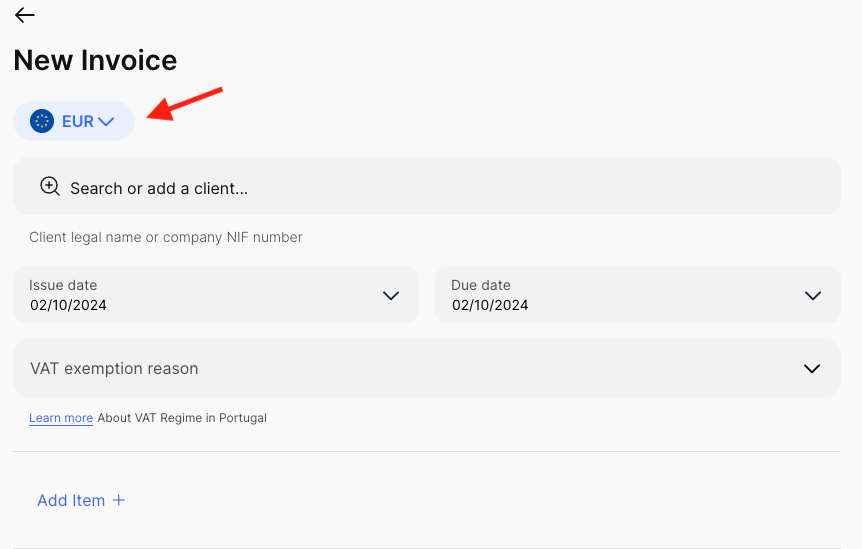Screen dimensions: 862x549
Task: Expand the Issue date picker
Action: tap(215, 295)
